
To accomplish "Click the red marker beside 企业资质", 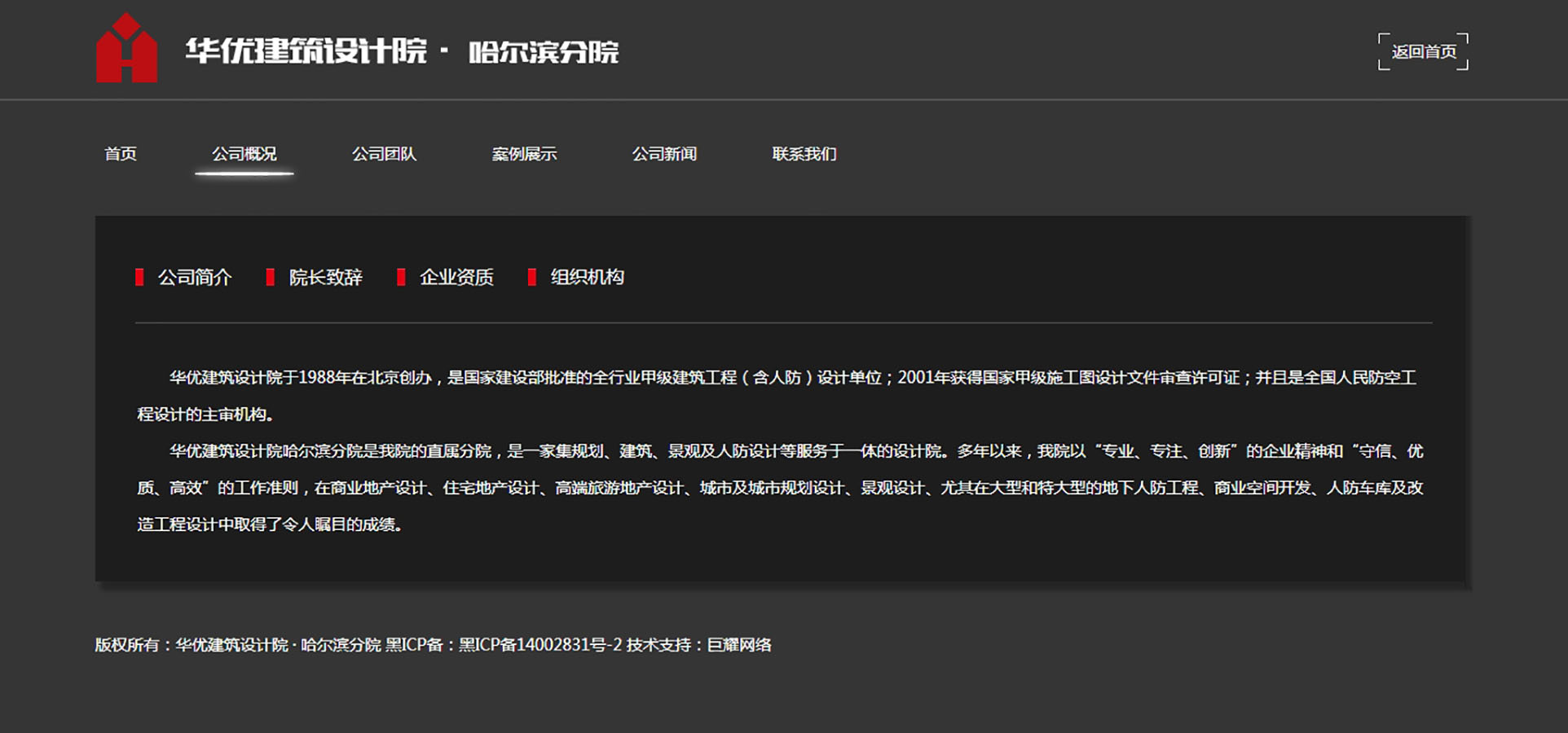I will click(401, 278).
